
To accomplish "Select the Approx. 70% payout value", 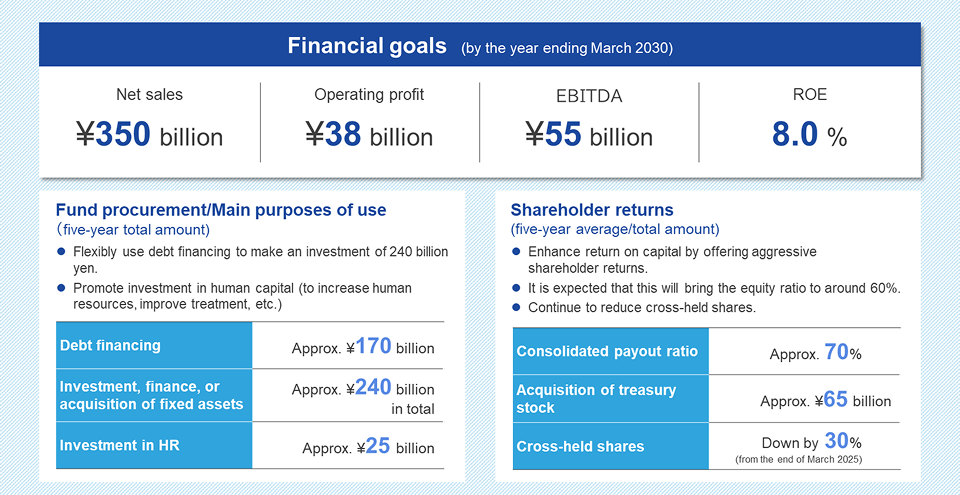I will coord(815,352).
